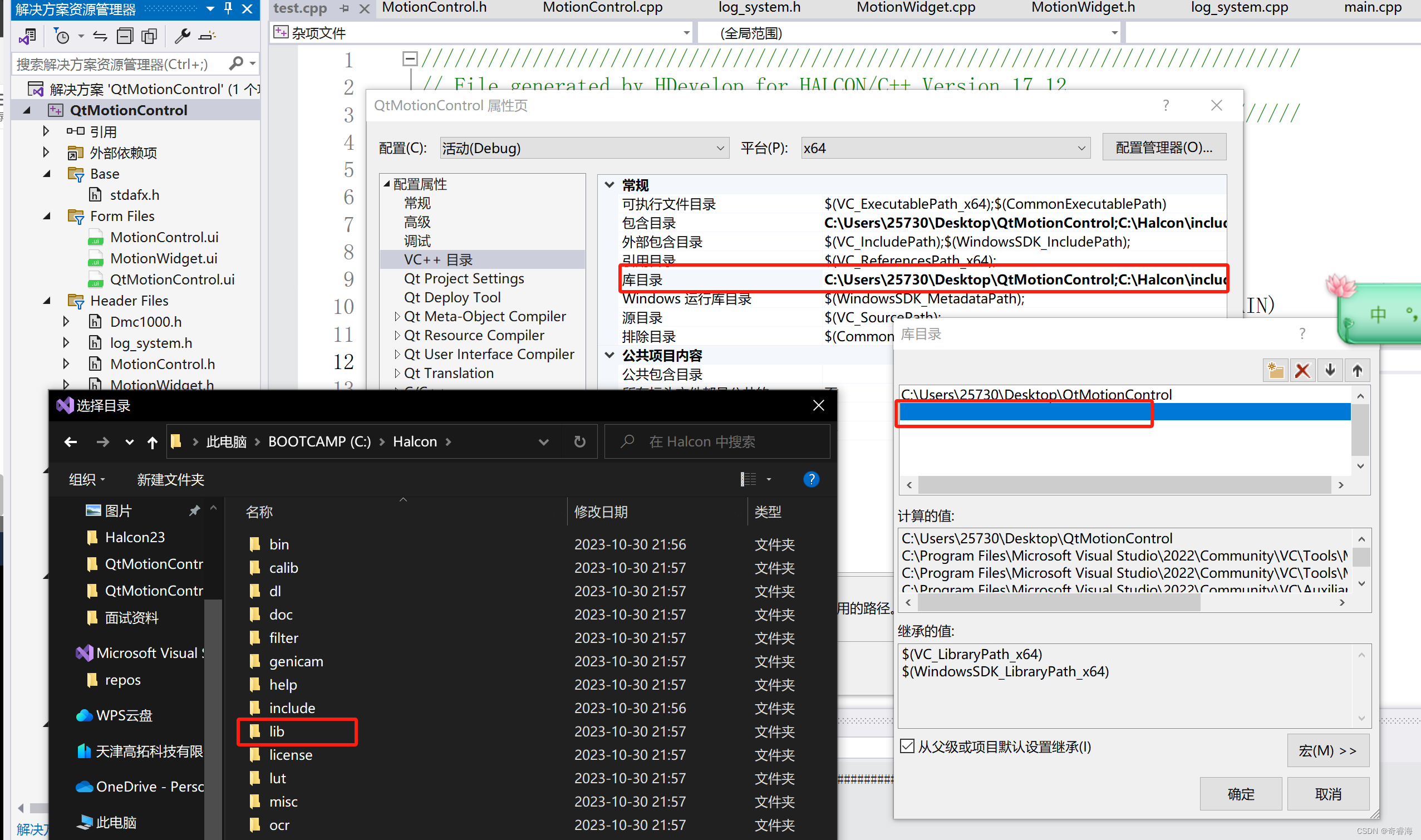Collapse all items in Solution Explorer
This screenshot has width=1421, height=840.
pos(125,36)
